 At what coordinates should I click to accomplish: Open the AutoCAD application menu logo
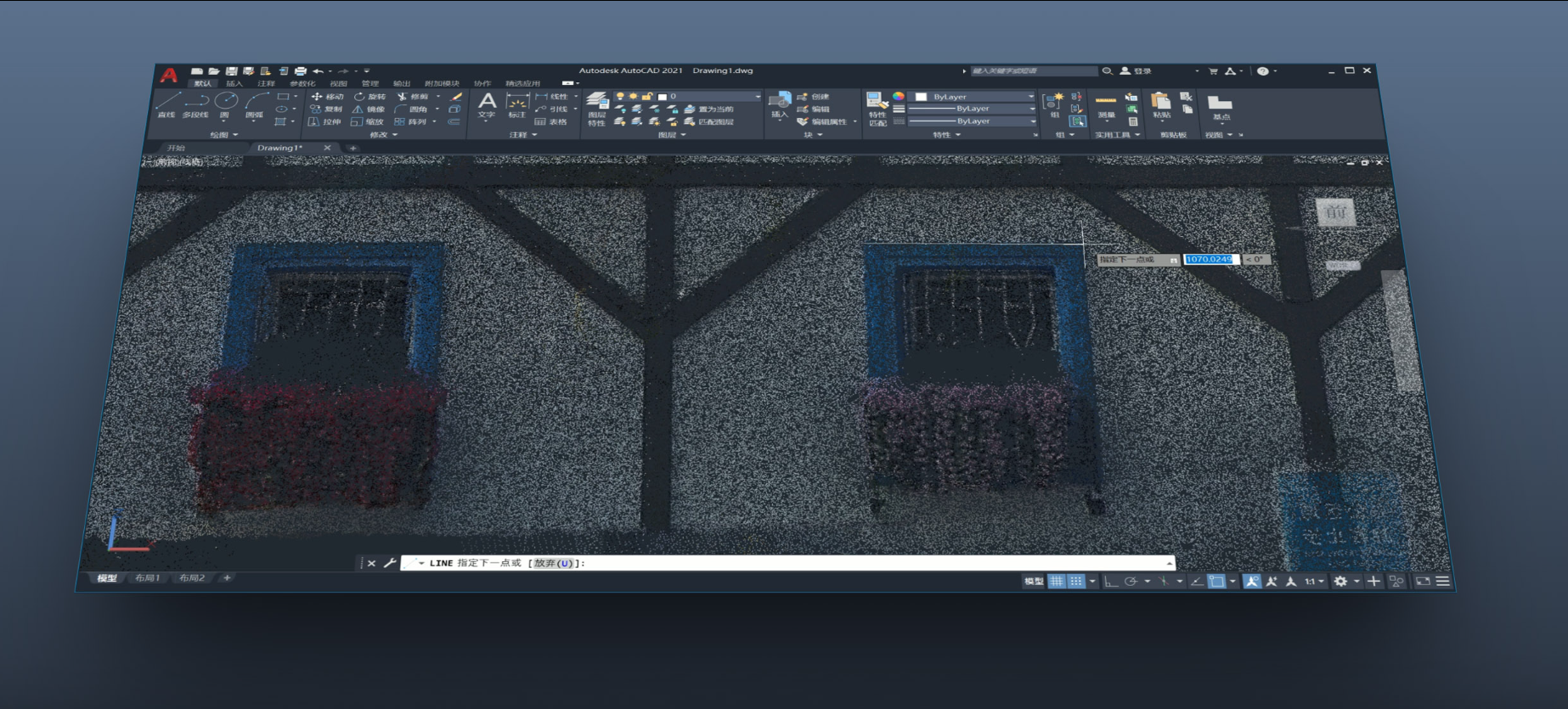pyautogui.click(x=169, y=76)
